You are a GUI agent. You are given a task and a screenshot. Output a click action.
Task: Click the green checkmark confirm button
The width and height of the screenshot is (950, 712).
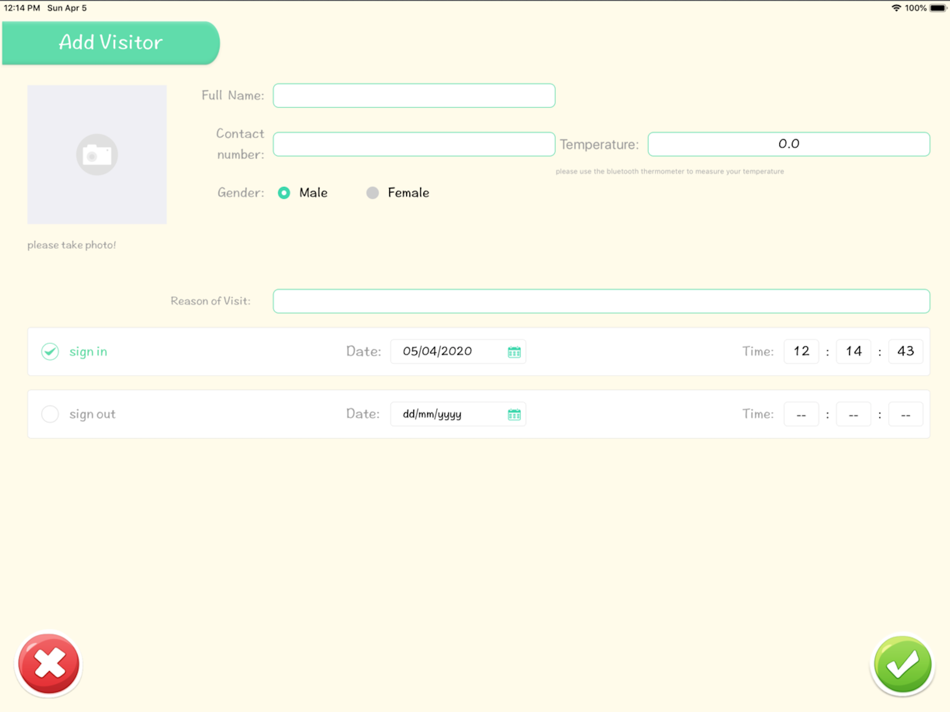click(x=903, y=665)
